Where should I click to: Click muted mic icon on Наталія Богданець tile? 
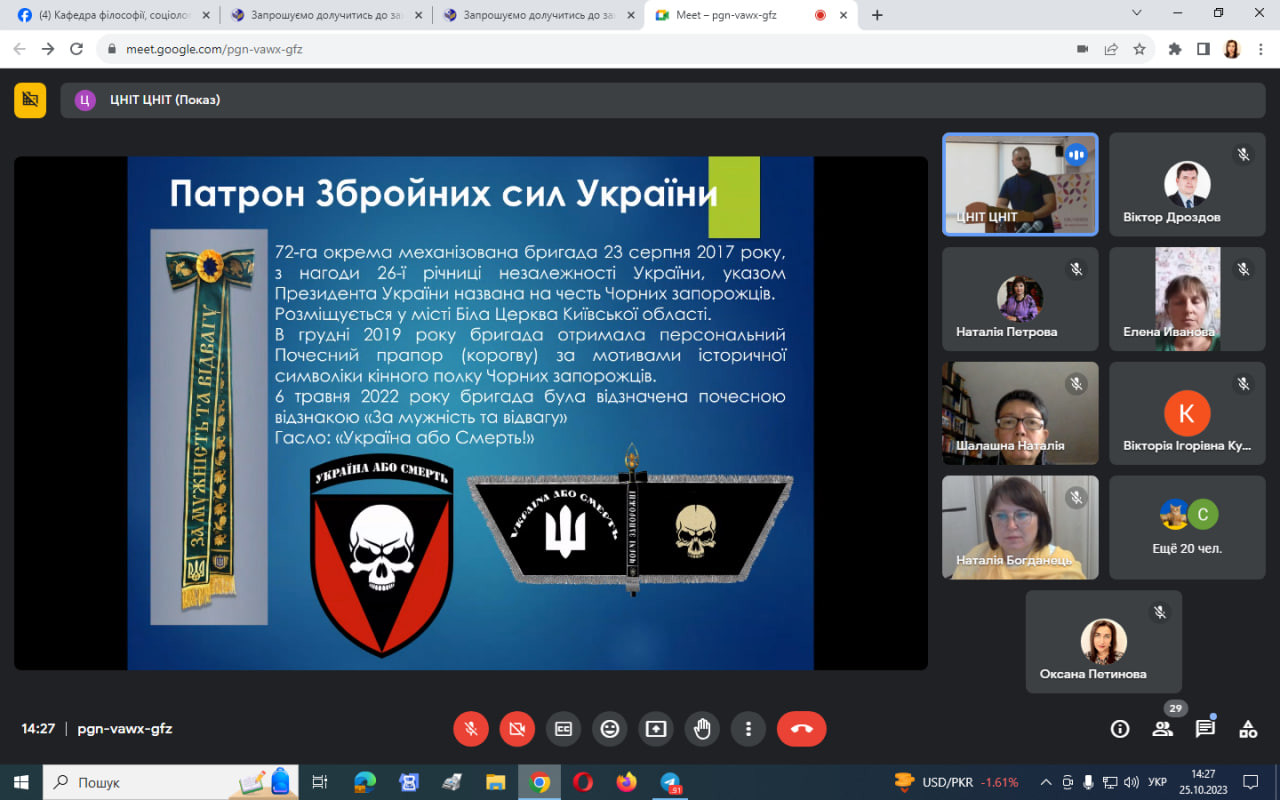point(1076,497)
